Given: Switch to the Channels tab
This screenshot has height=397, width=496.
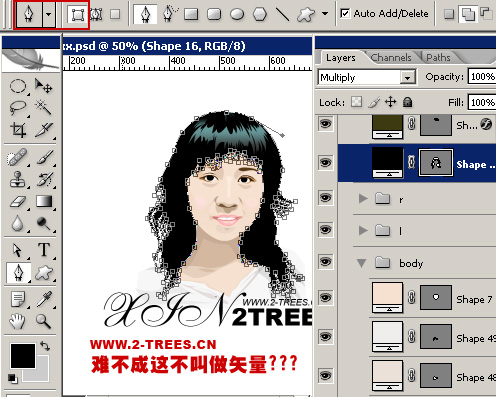Looking at the screenshot, I should (x=391, y=58).
